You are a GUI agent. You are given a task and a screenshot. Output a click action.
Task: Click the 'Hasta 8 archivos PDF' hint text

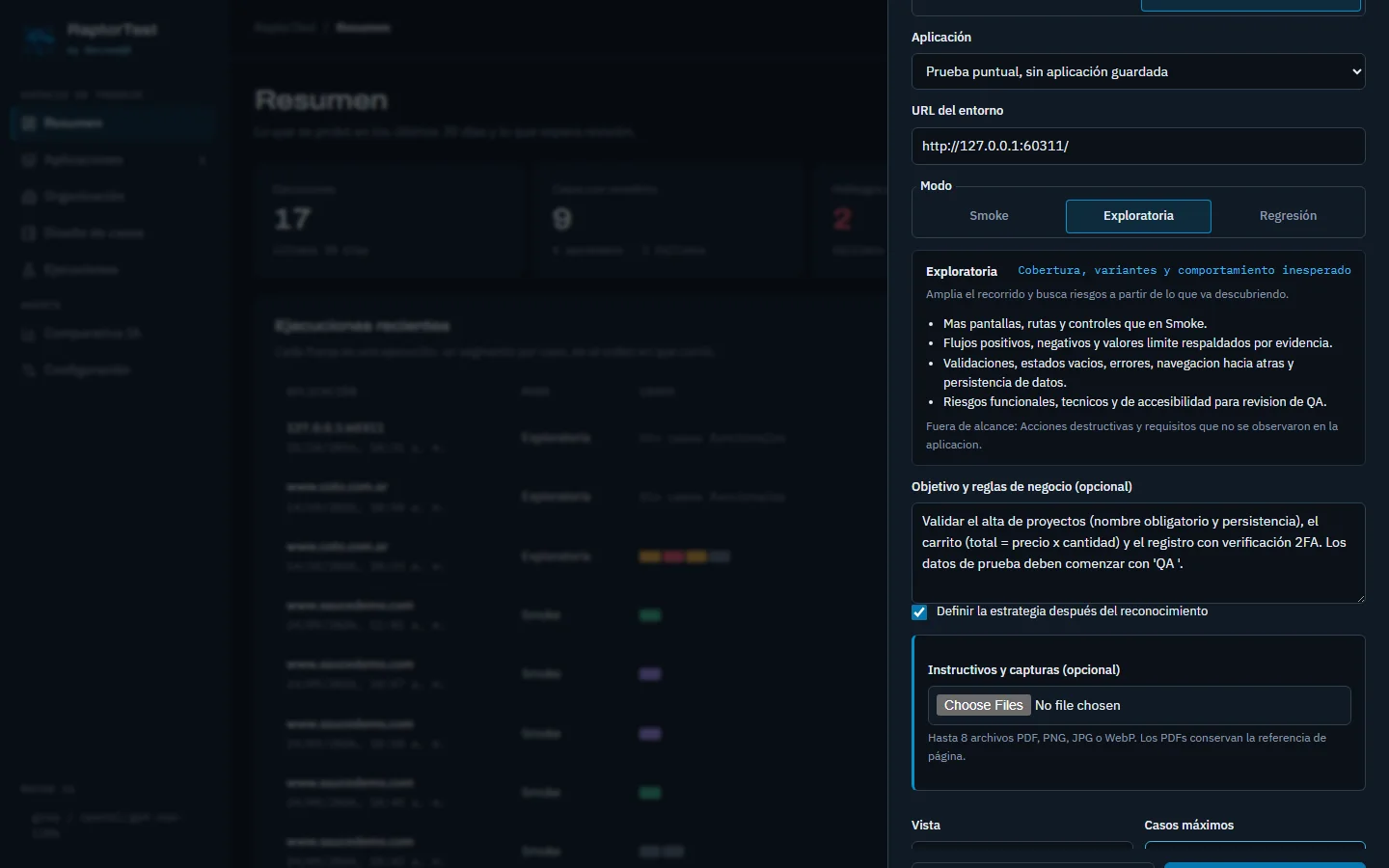click(x=1127, y=746)
